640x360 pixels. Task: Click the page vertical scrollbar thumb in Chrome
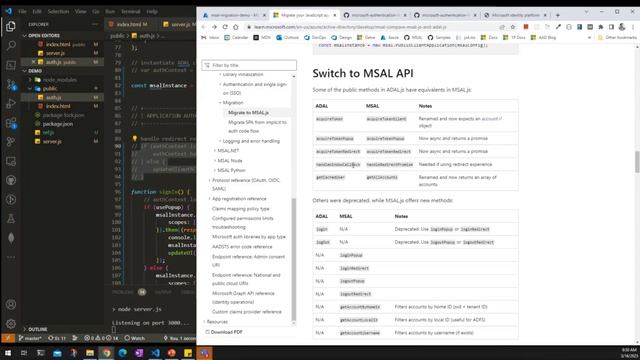coord(637,162)
